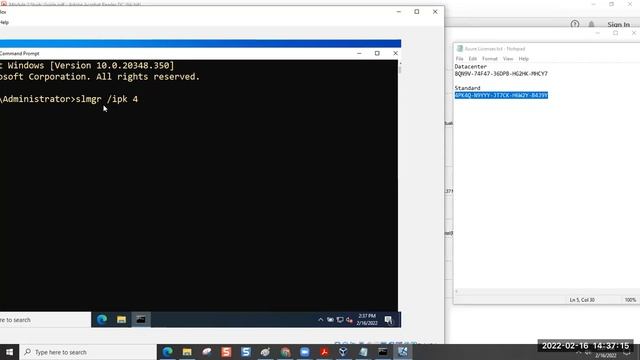Viewport: 640px width, 360px height.
Task: Open the orange S app on host taskbar
Action: click(226, 352)
